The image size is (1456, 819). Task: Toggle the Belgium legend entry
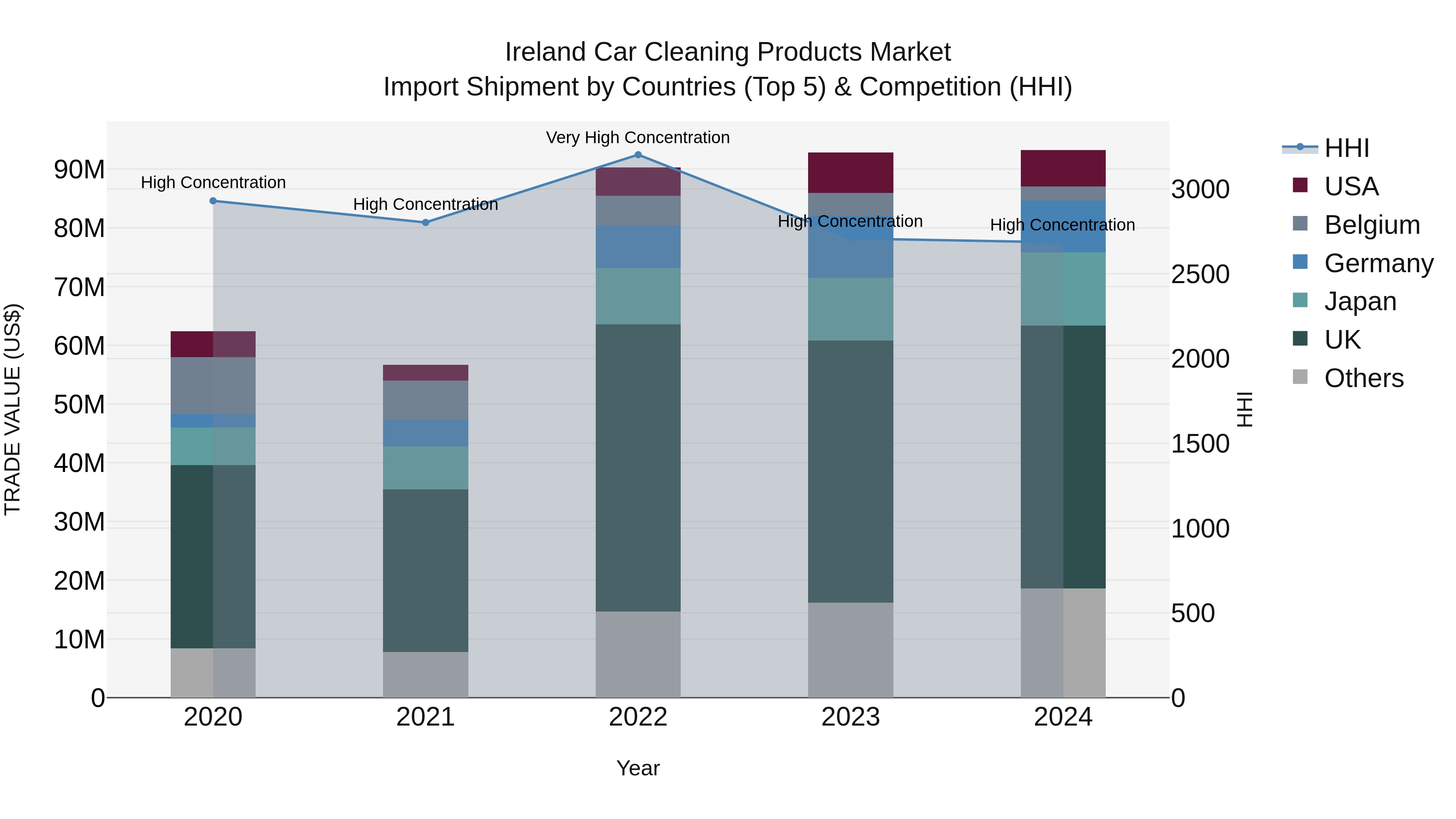click(x=1357, y=224)
